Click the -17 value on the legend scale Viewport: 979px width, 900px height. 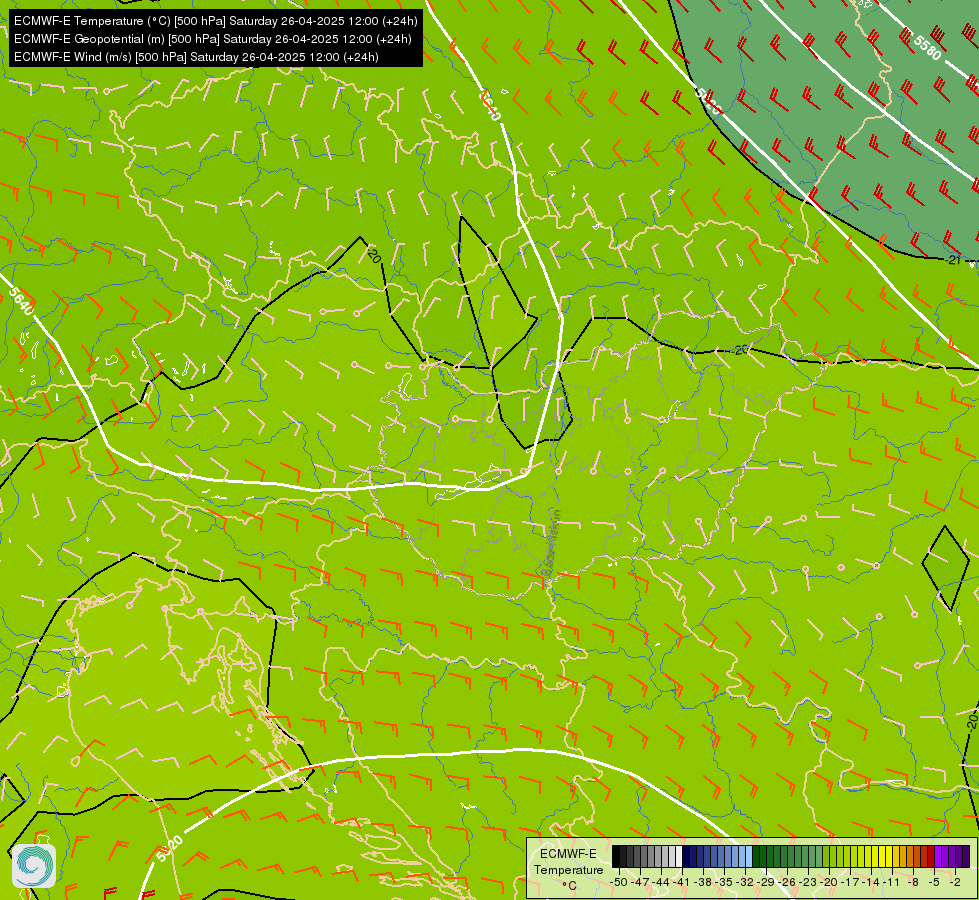pos(850,883)
